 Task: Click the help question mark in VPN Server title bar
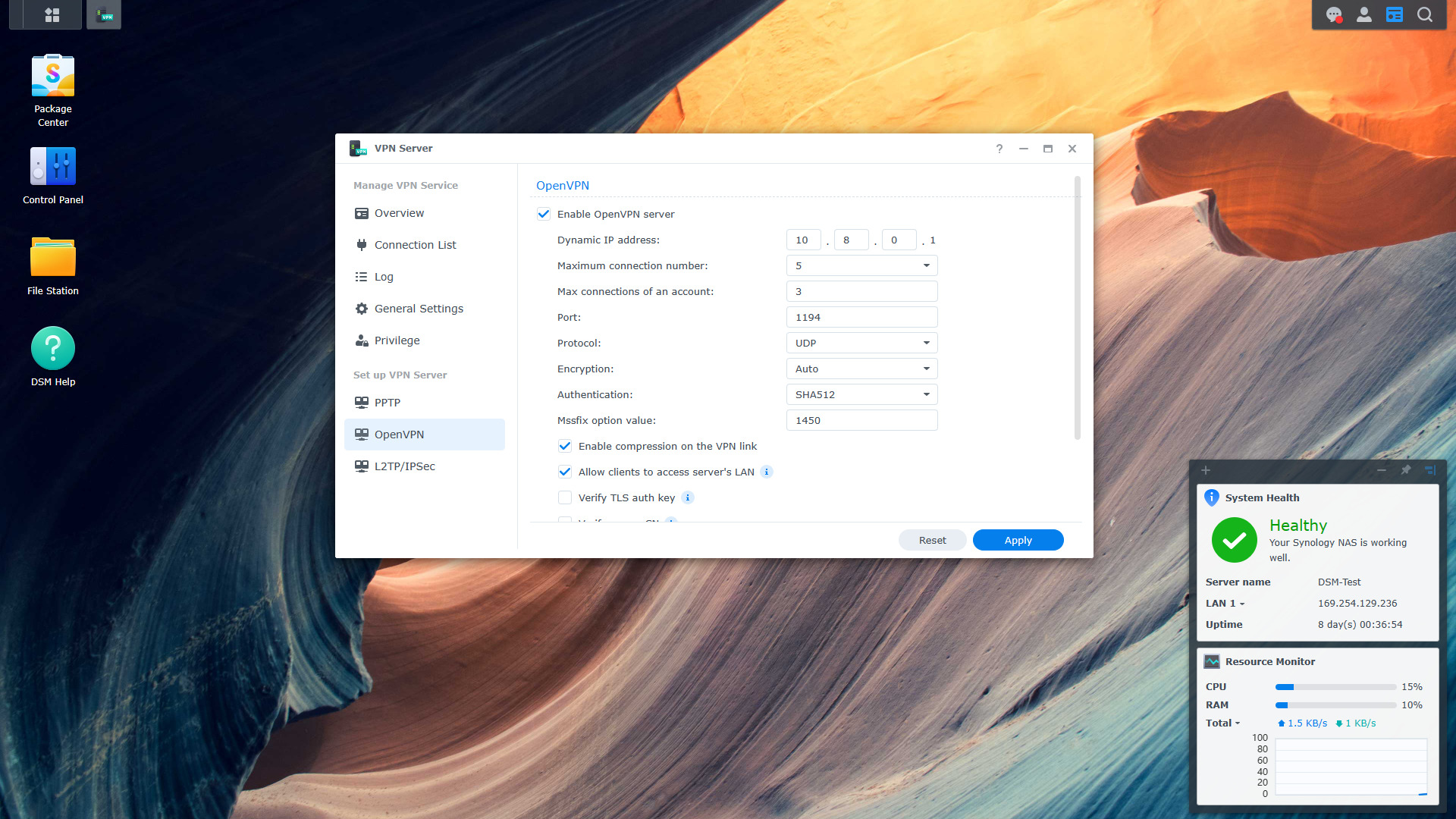click(x=999, y=149)
